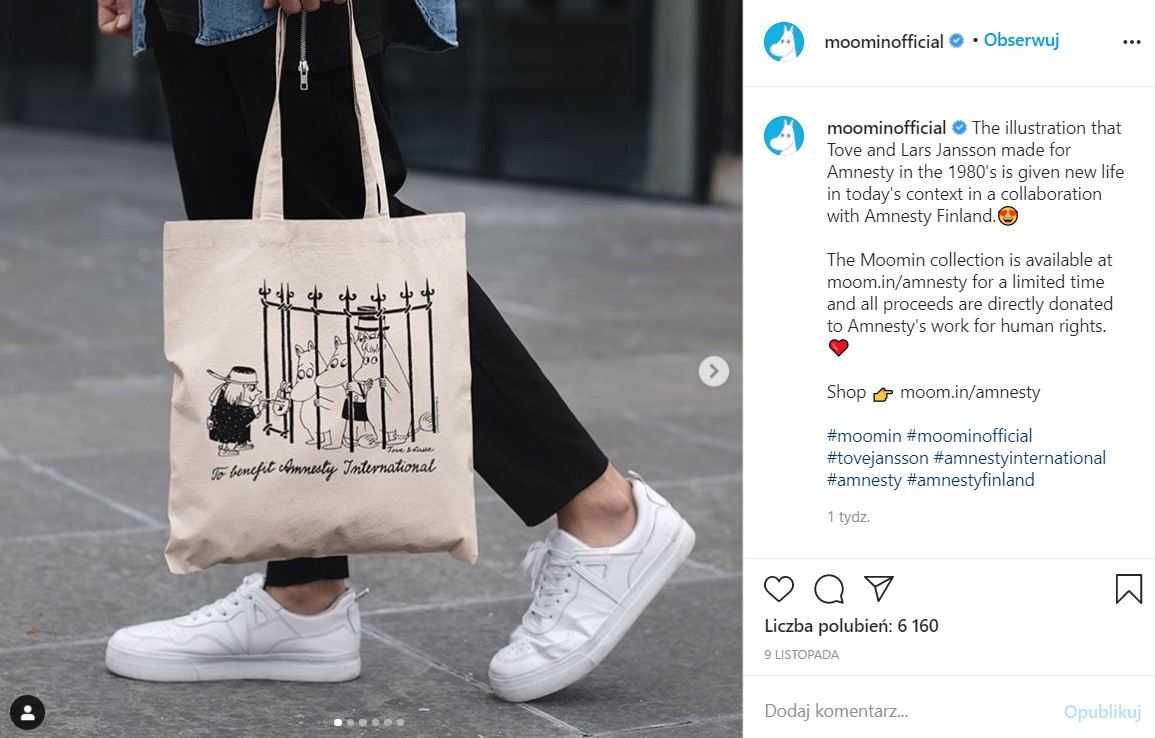Open the #amnestyfinland hashtag
1155x738 pixels.
point(971,480)
